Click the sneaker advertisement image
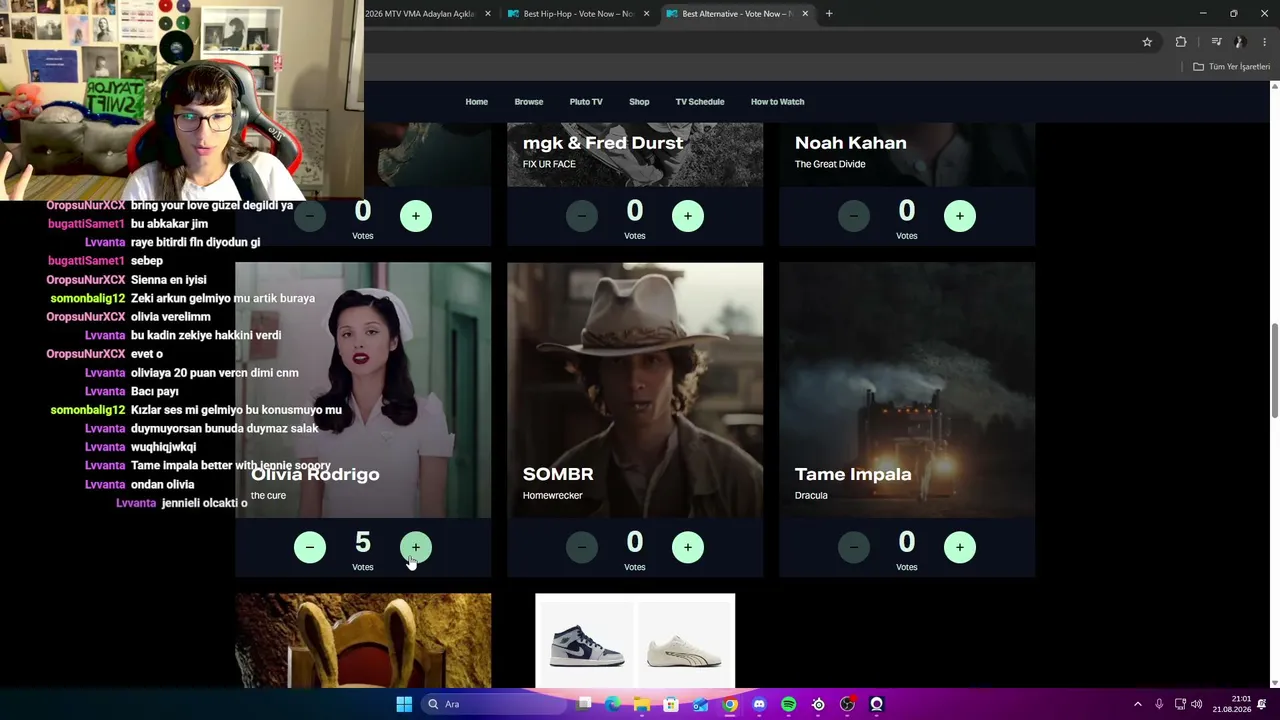 [x=635, y=641]
